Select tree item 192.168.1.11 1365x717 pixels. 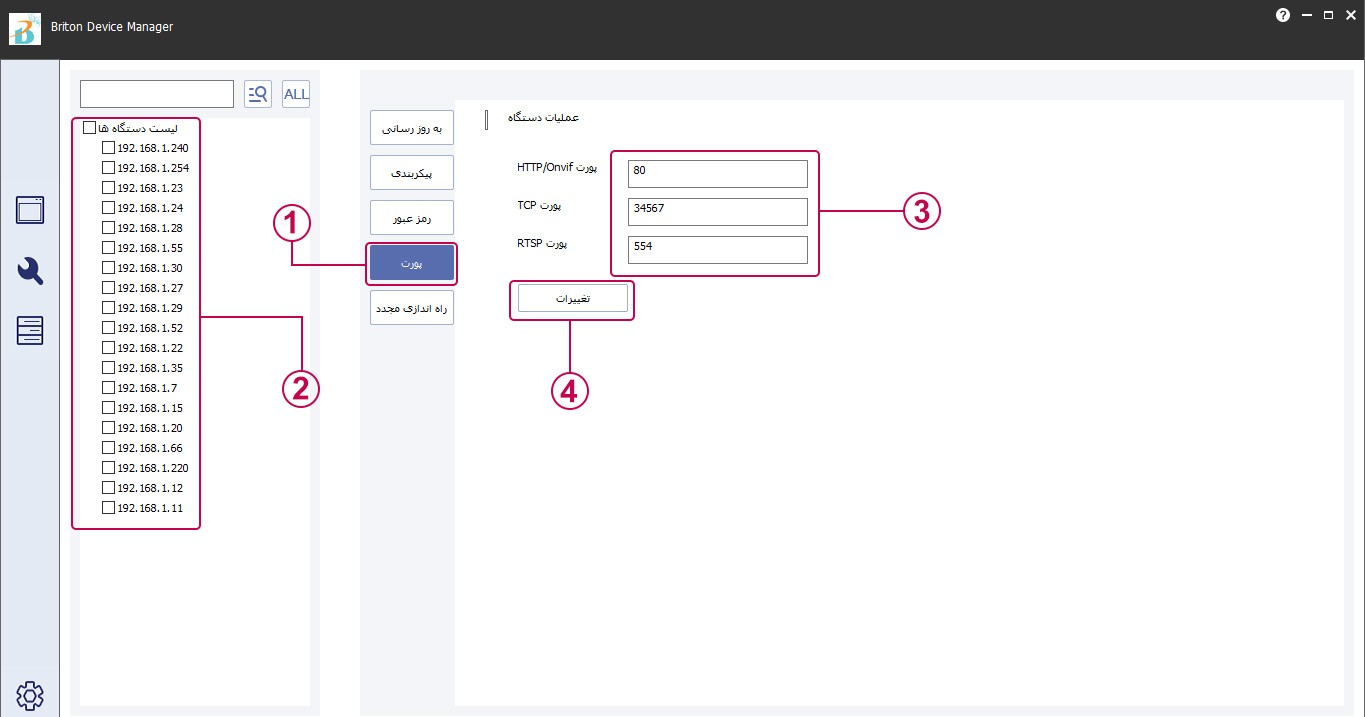[150, 508]
